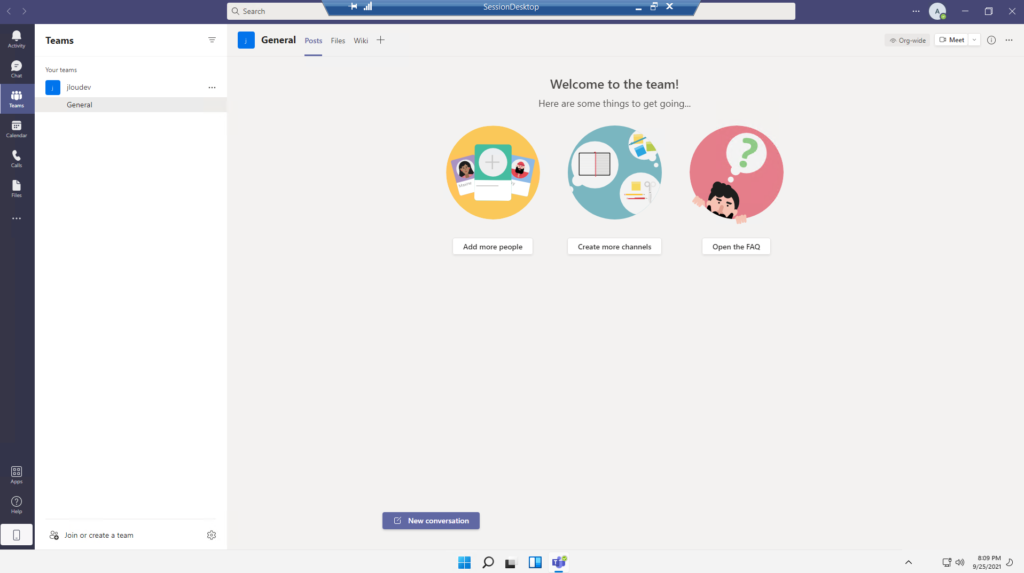Show more apps ellipsis in sidebar

pos(16,218)
